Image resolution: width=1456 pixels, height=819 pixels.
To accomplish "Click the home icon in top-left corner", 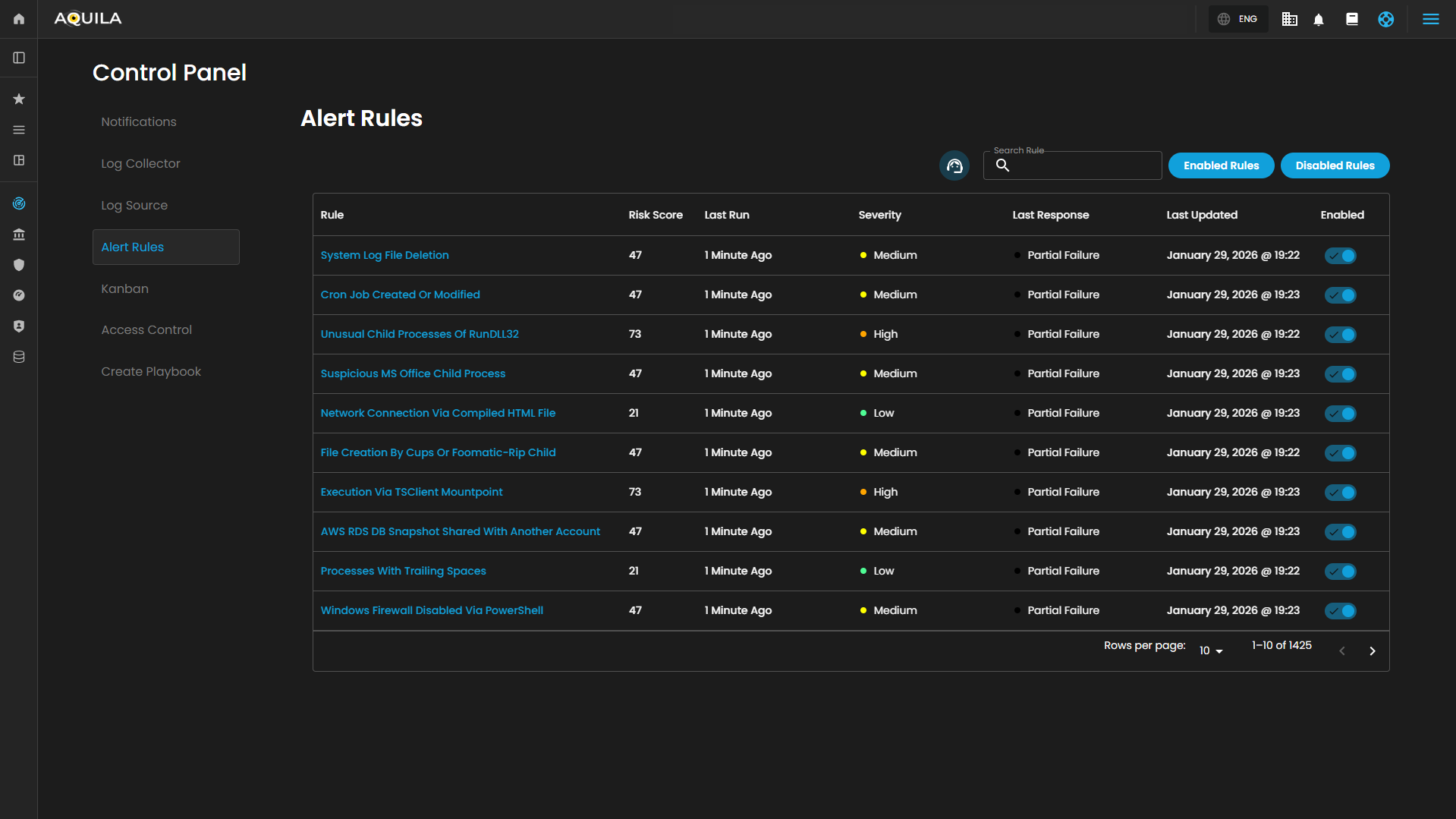I will 19,19.
